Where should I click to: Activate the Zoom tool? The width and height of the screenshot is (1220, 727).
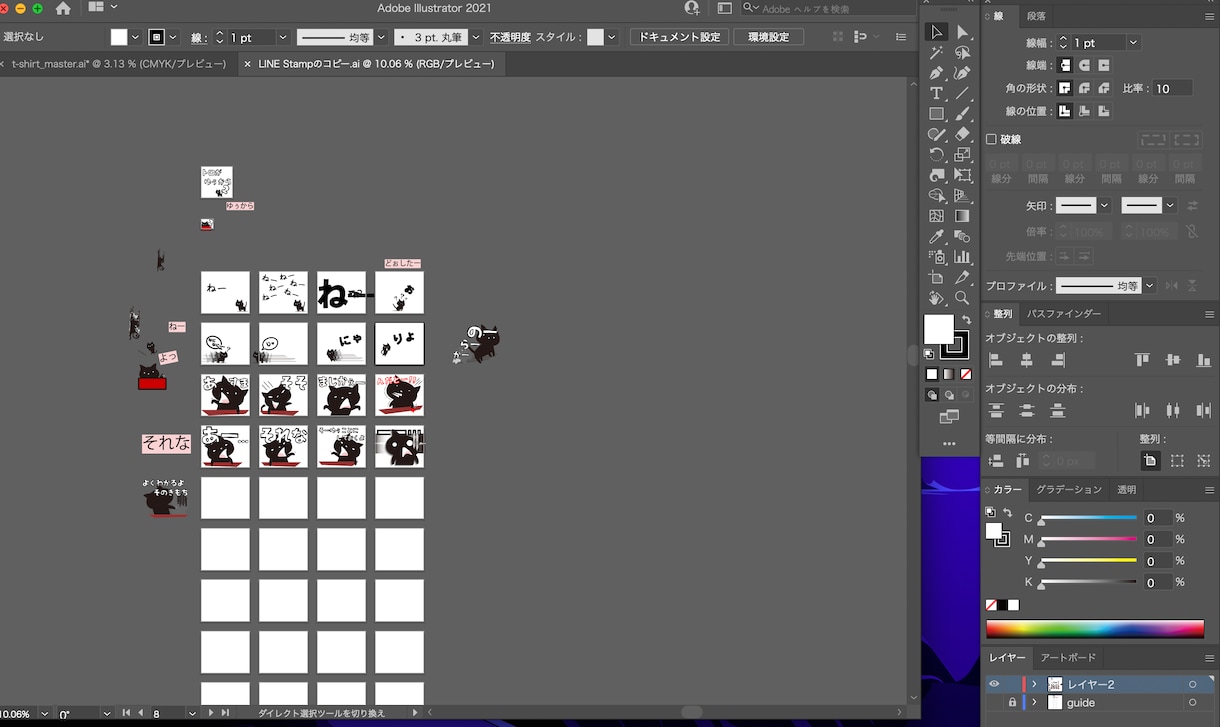pos(962,298)
